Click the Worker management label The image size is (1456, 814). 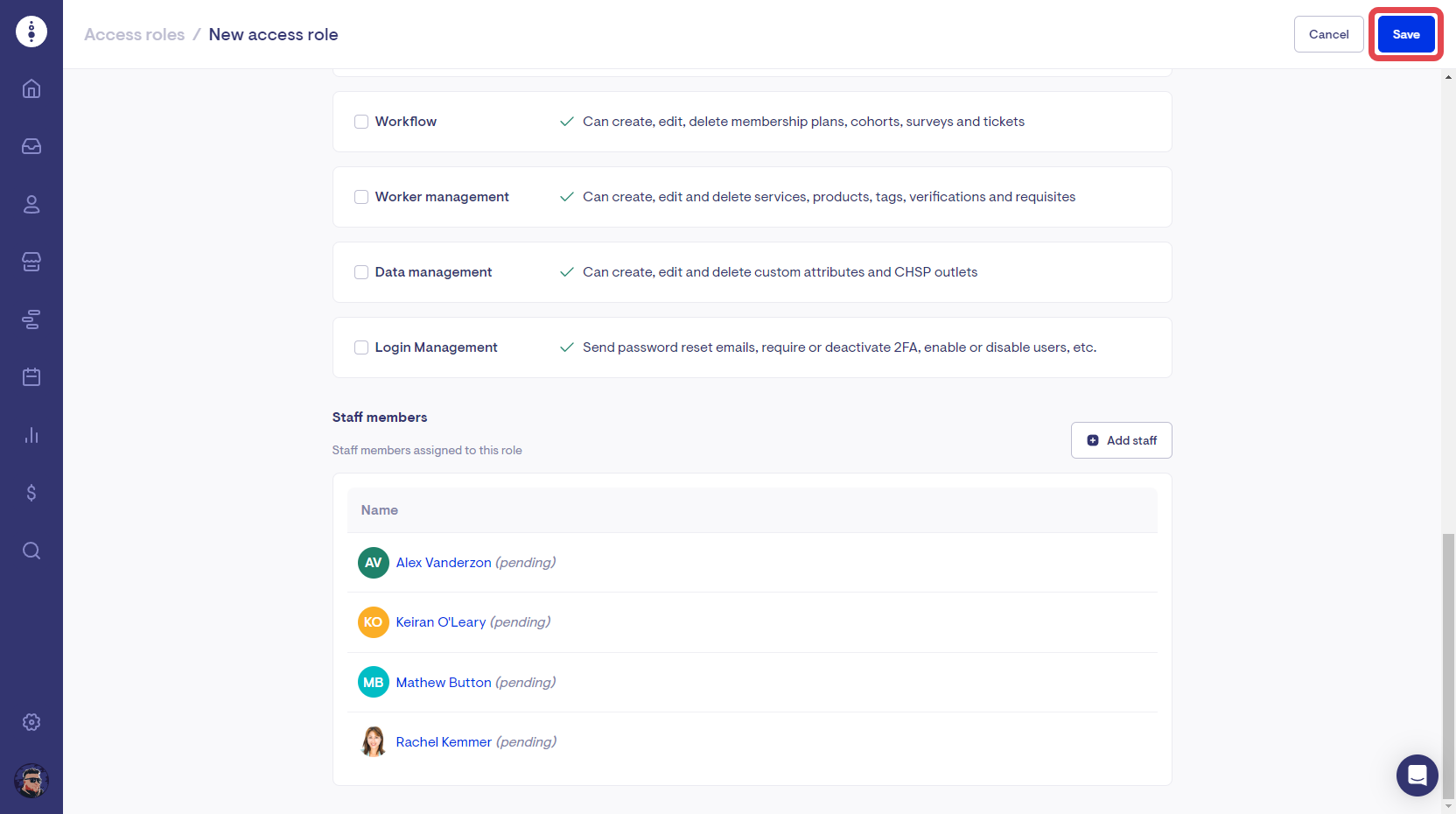pyautogui.click(x=442, y=197)
